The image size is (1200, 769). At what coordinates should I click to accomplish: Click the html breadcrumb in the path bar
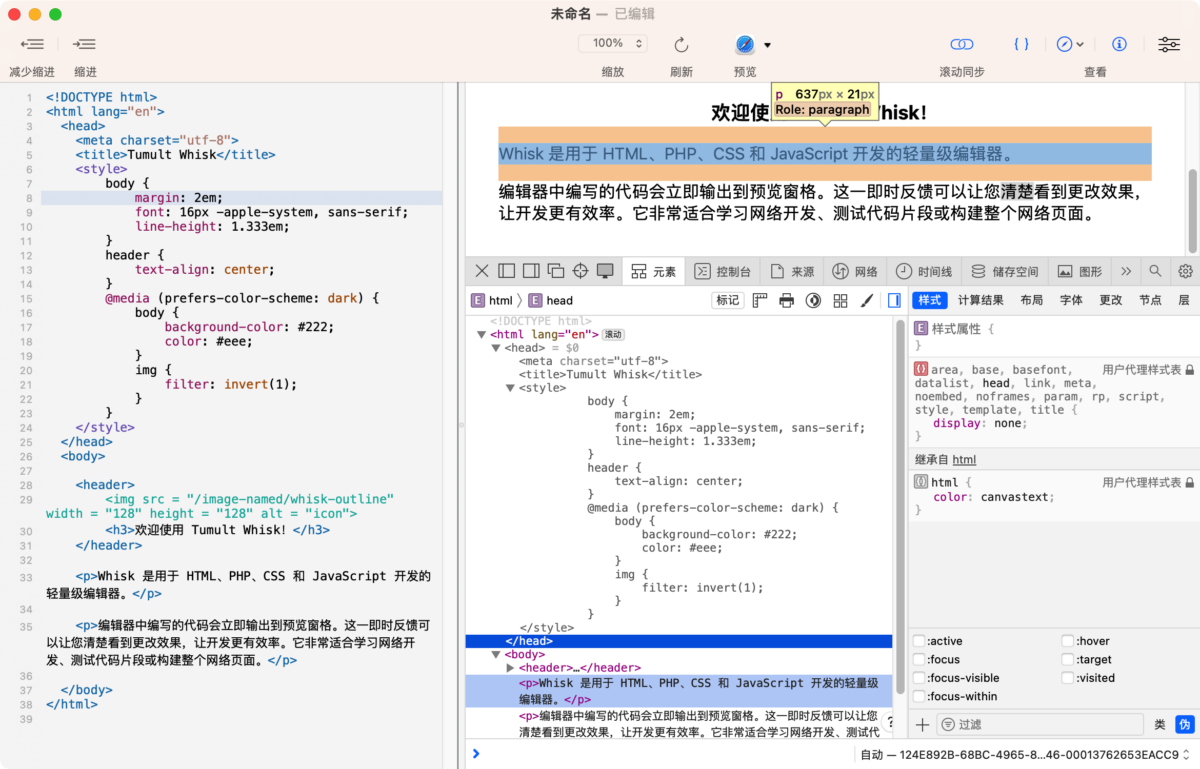coord(492,300)
